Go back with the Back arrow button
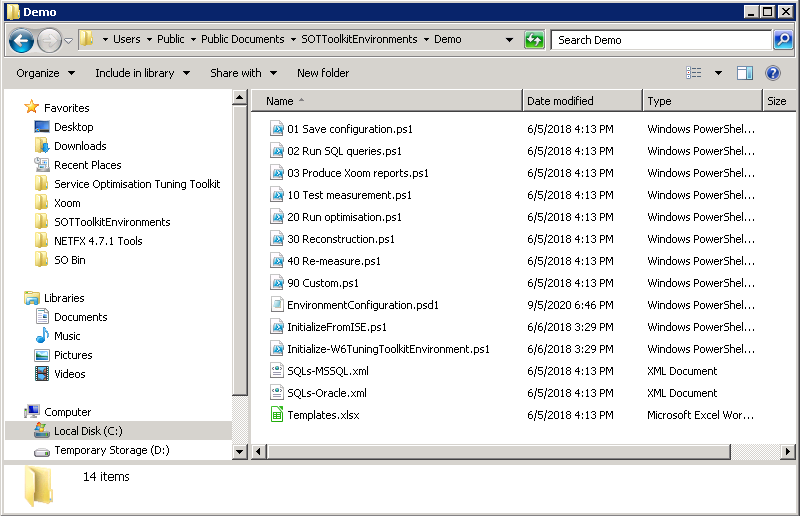Screen dimensions: 800x516 pyautogui.click(x=21, y=40)
